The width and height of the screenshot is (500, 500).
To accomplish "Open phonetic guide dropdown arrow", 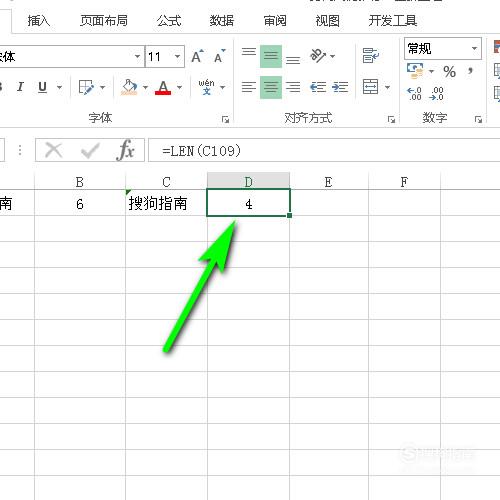I will tap(223, 88).
